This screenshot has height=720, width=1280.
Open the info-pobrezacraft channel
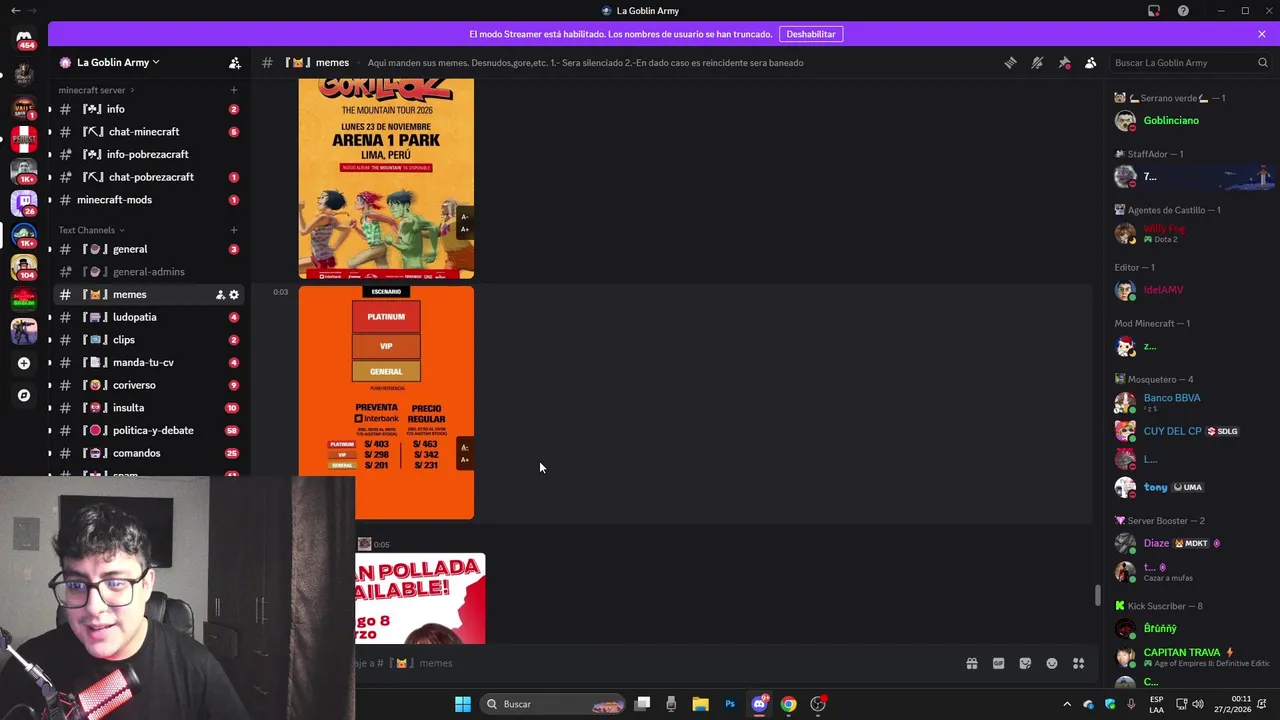(148, 154)
